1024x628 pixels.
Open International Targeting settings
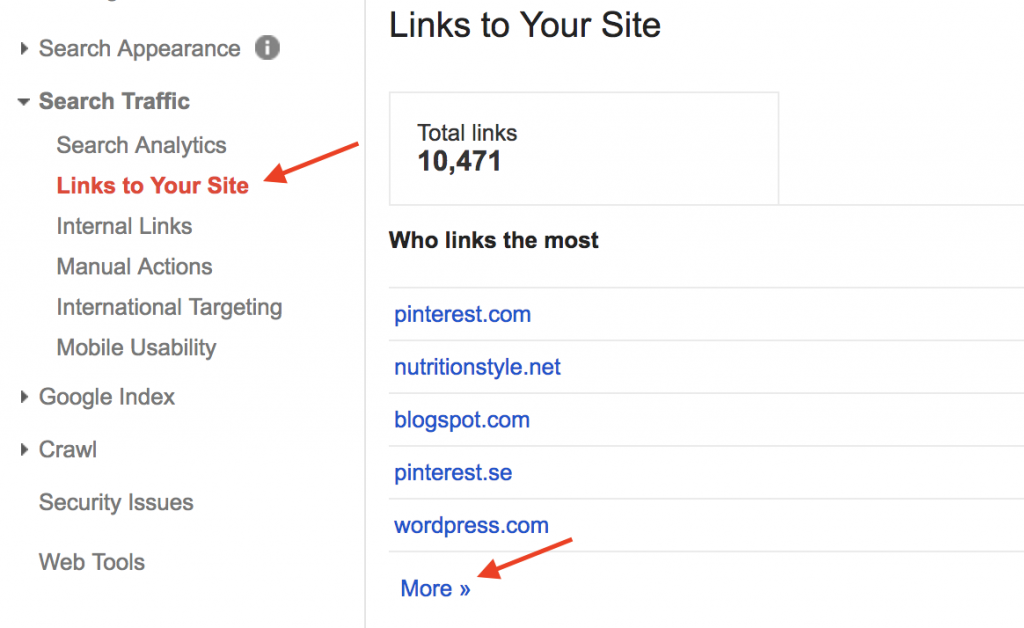click(169, 307)
